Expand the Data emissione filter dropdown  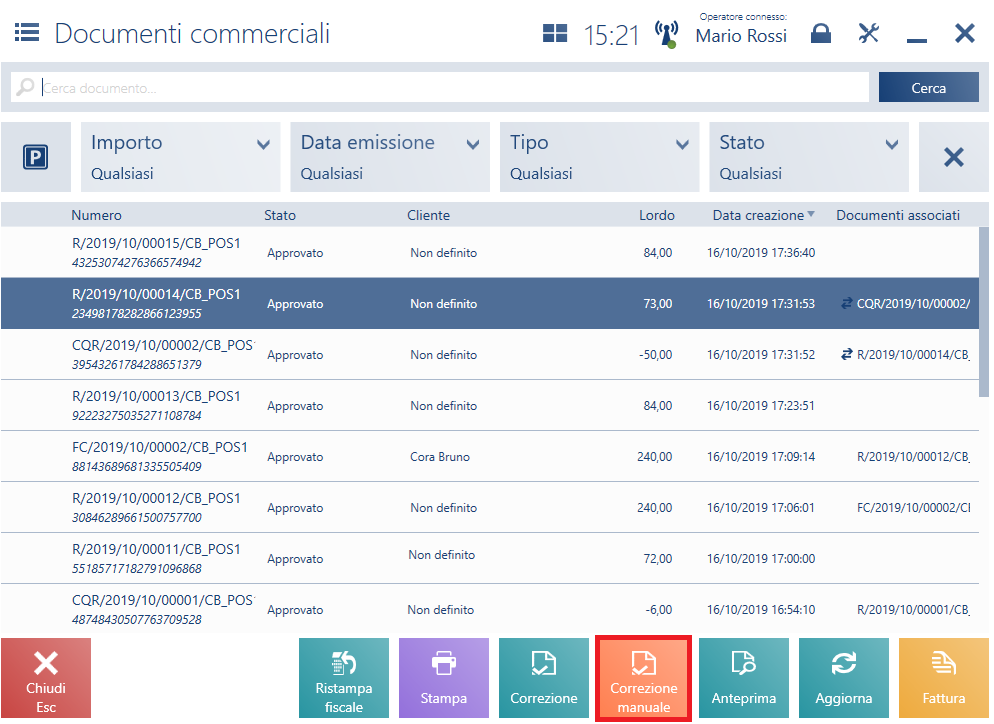pyautogui.click(x=390, y=157)
